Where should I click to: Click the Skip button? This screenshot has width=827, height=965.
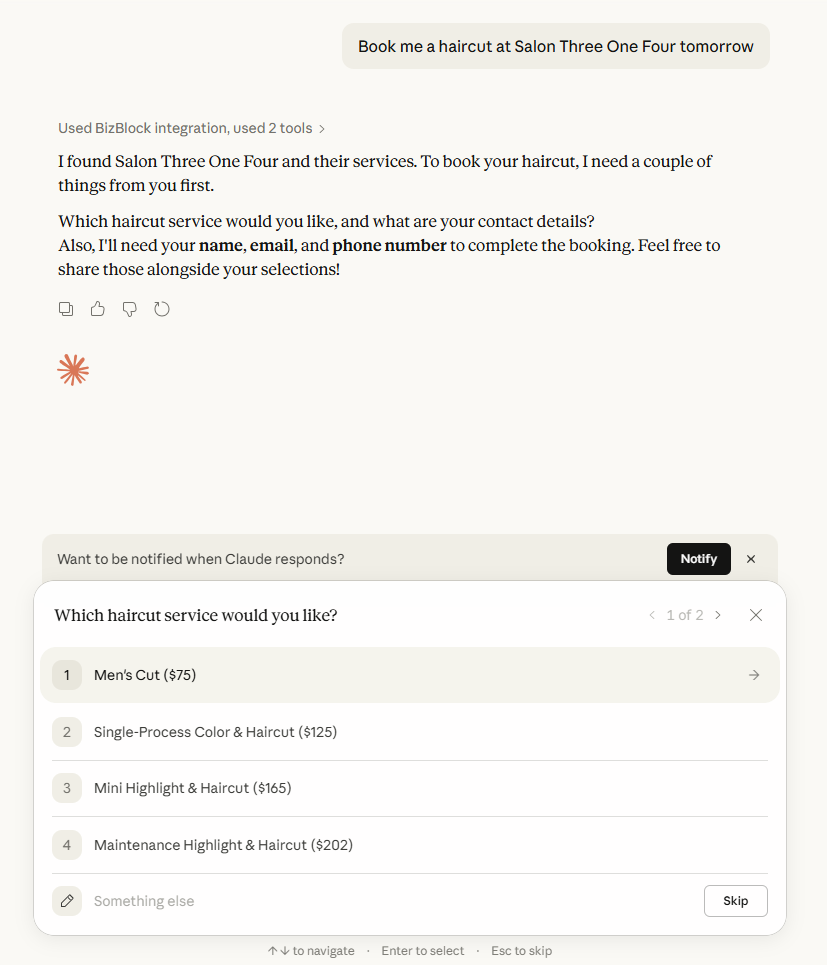pos(735,901)
